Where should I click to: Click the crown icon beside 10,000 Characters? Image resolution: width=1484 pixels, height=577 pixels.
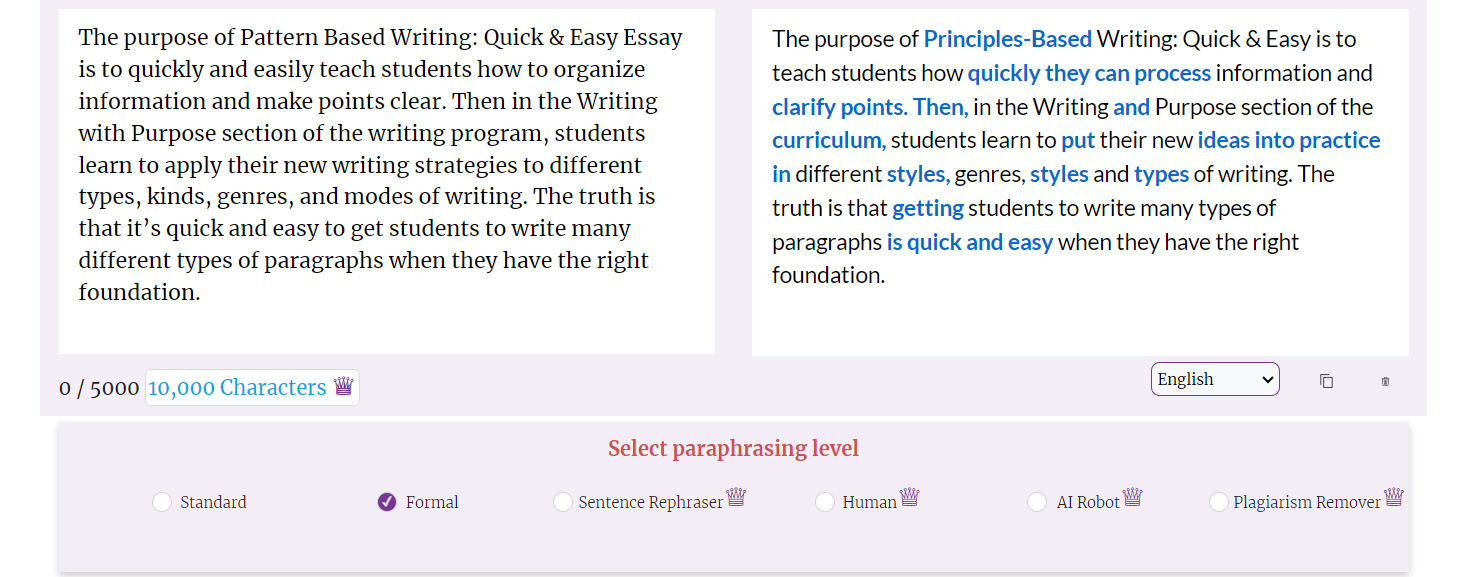(343, 386)
